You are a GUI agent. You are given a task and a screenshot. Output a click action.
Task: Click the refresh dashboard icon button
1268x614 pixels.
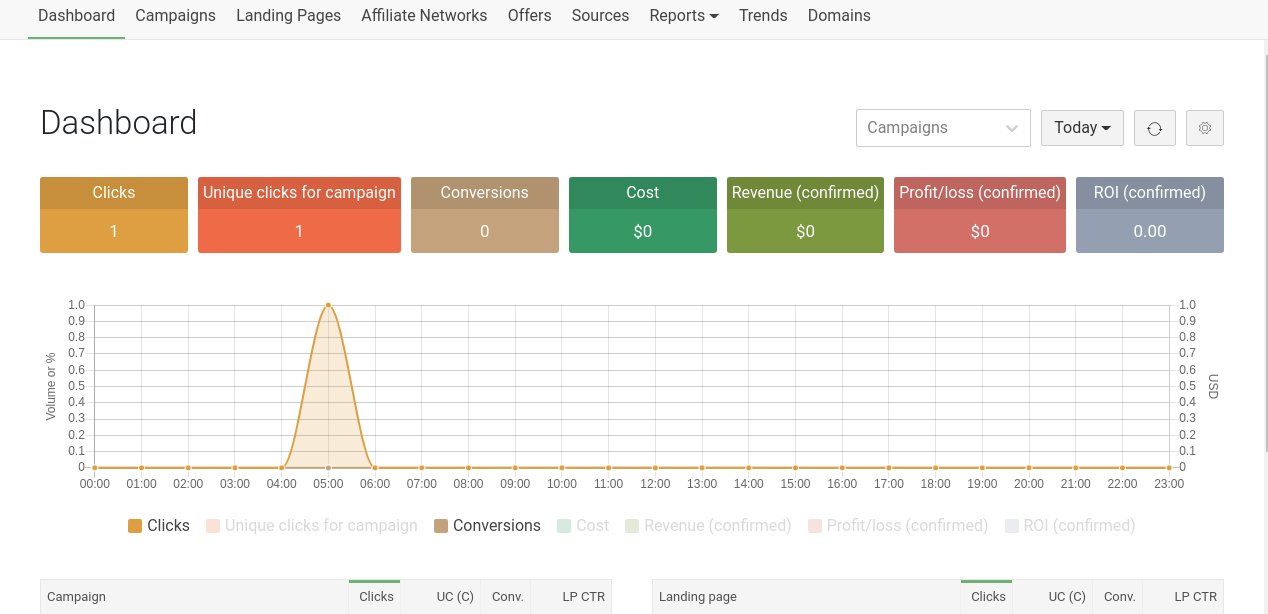coord(1155,128)
